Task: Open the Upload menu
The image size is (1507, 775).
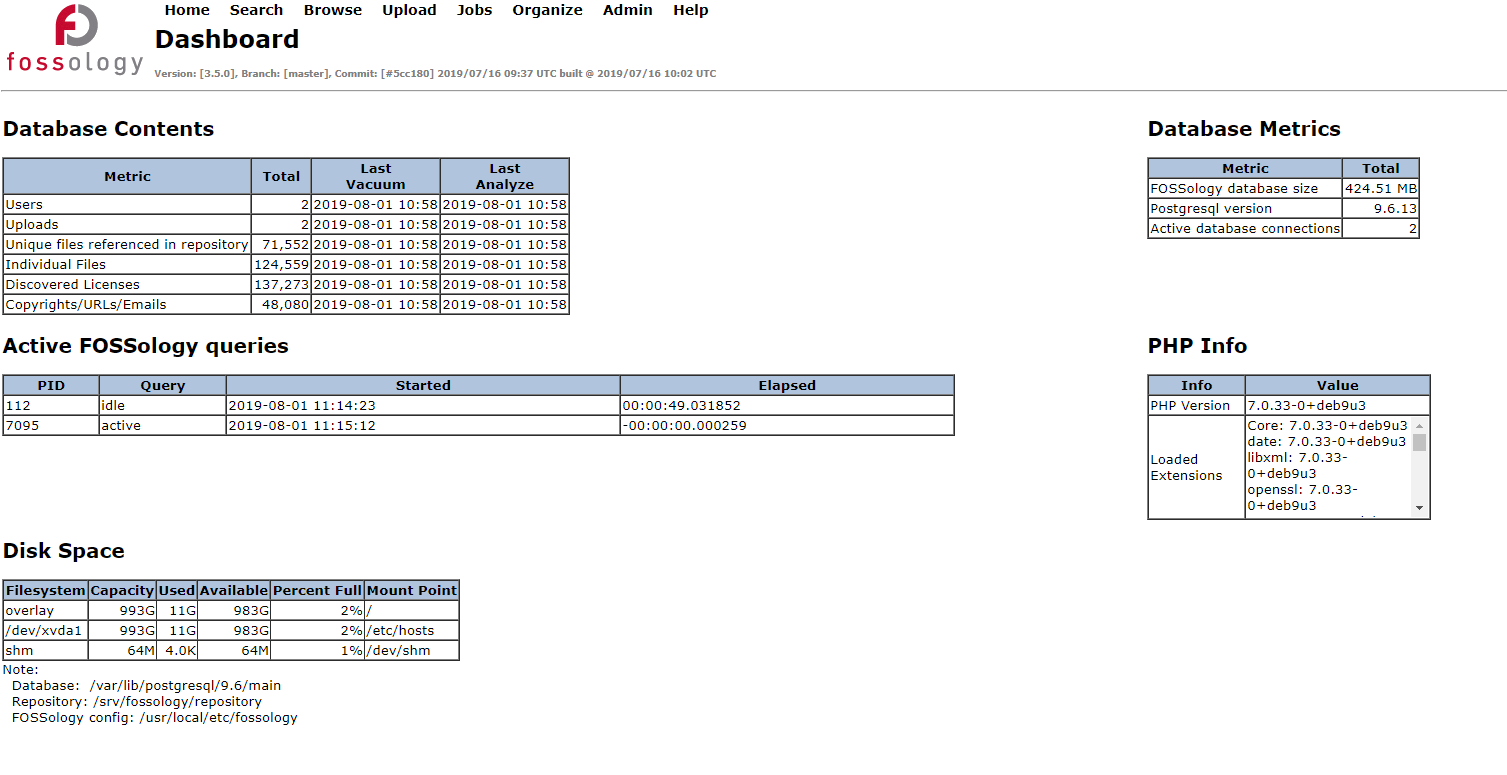Action: click(409, 10)
